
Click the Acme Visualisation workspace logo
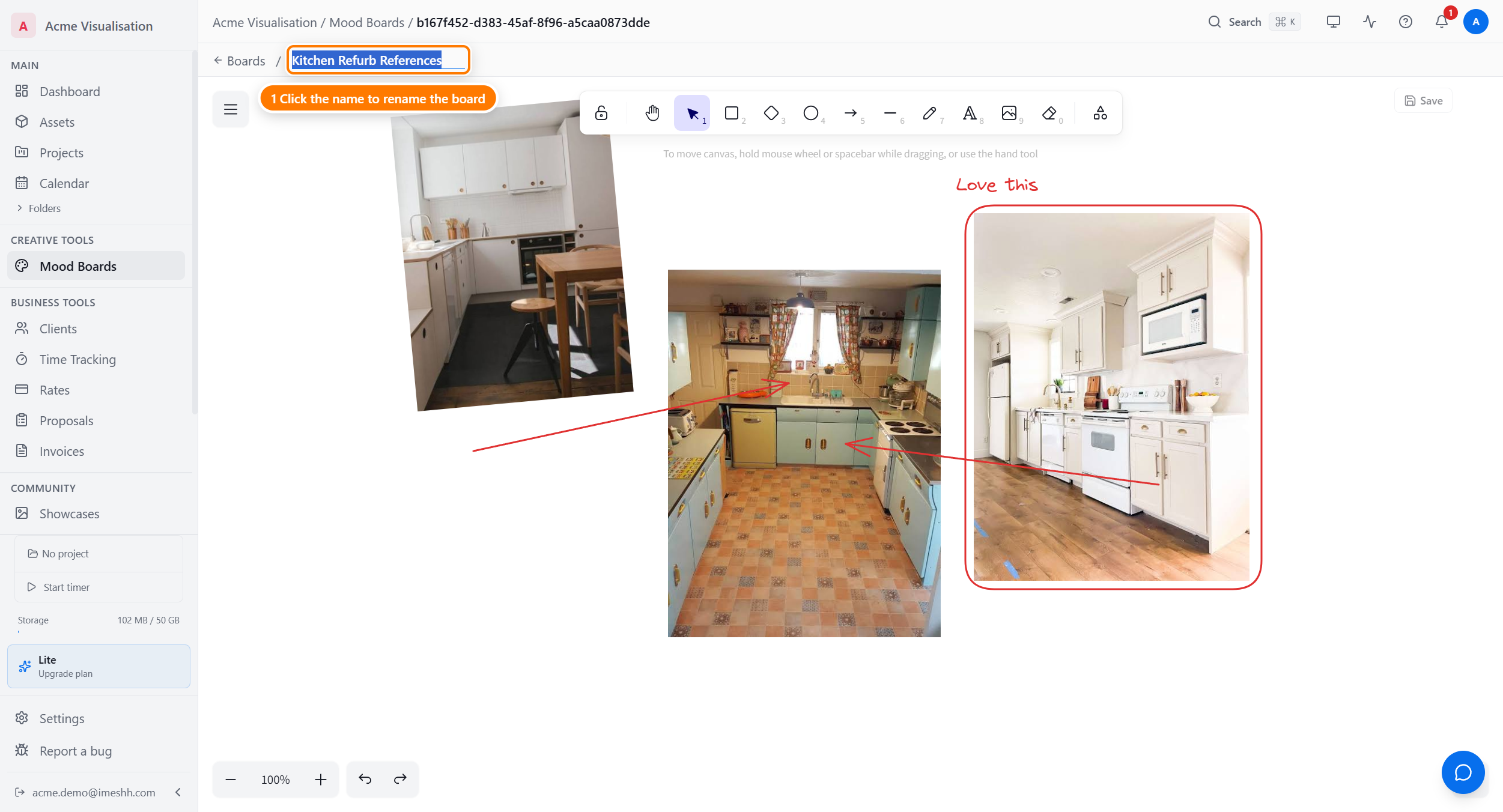click(23, 26)
